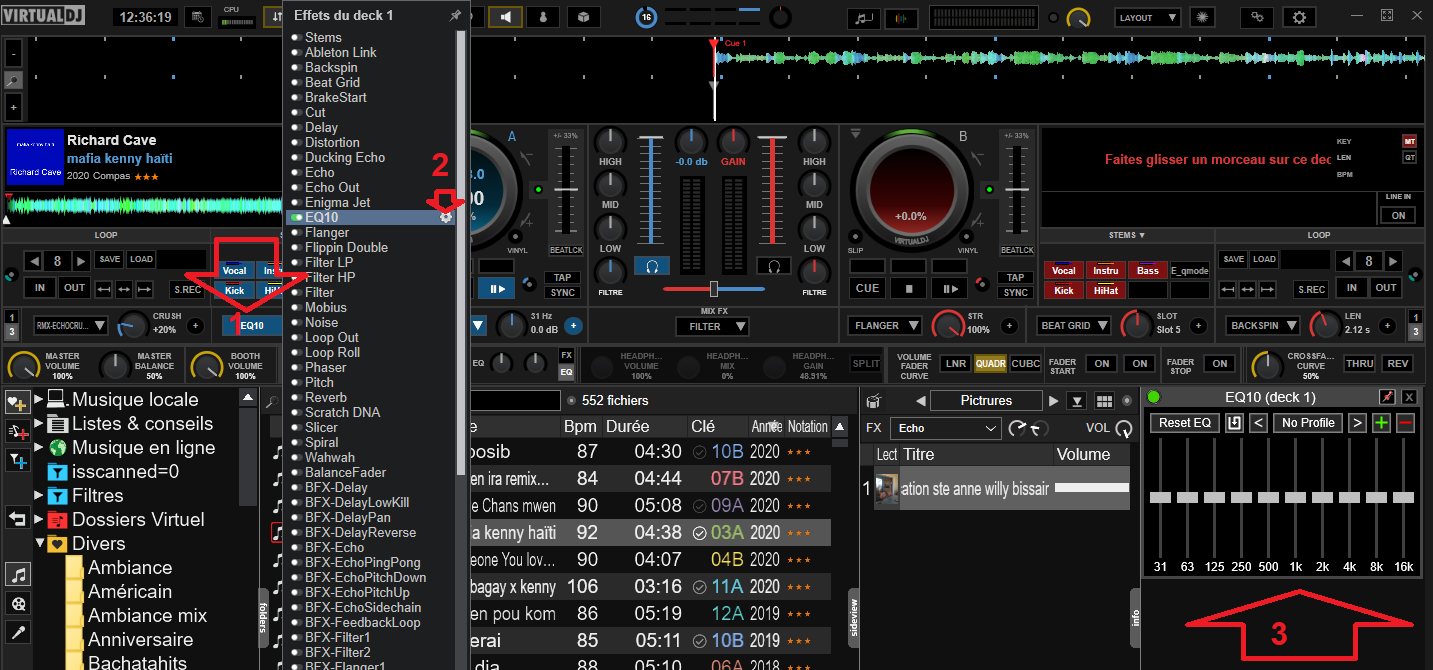1433x670 pixels.
Task: Click the headphone cue button for deck B
Action: point(774,266)
